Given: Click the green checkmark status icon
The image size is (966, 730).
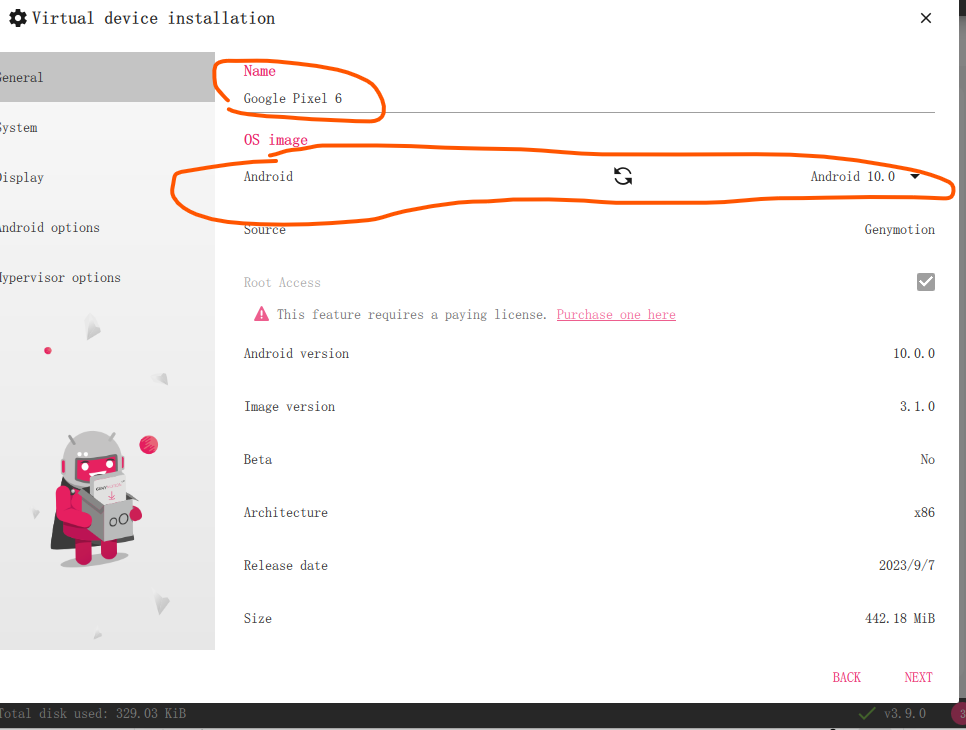Looking at the screenshot, I should [x=867, y=713].
